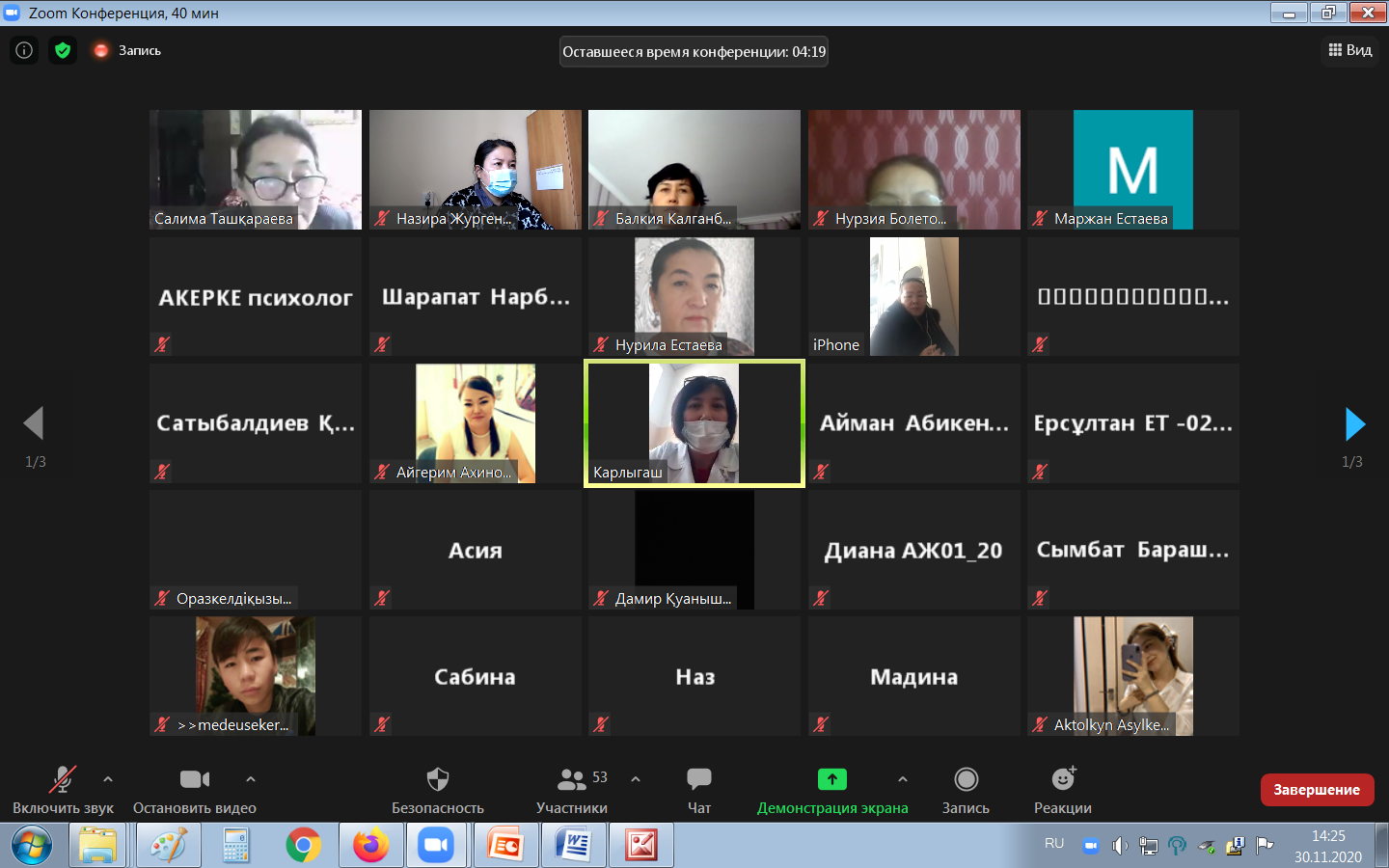
Task: Open the meeting information icon
Action: tap(24, 50)
